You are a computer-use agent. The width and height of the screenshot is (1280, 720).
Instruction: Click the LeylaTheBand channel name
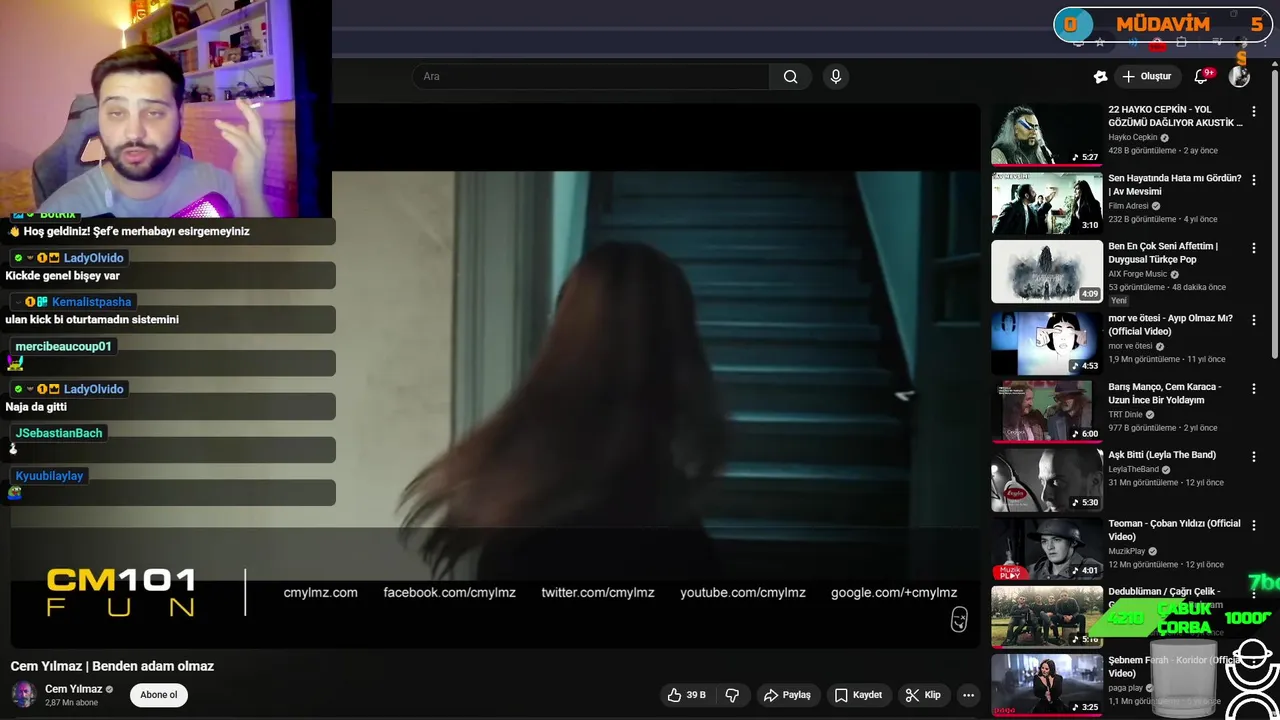[1133, 469]
